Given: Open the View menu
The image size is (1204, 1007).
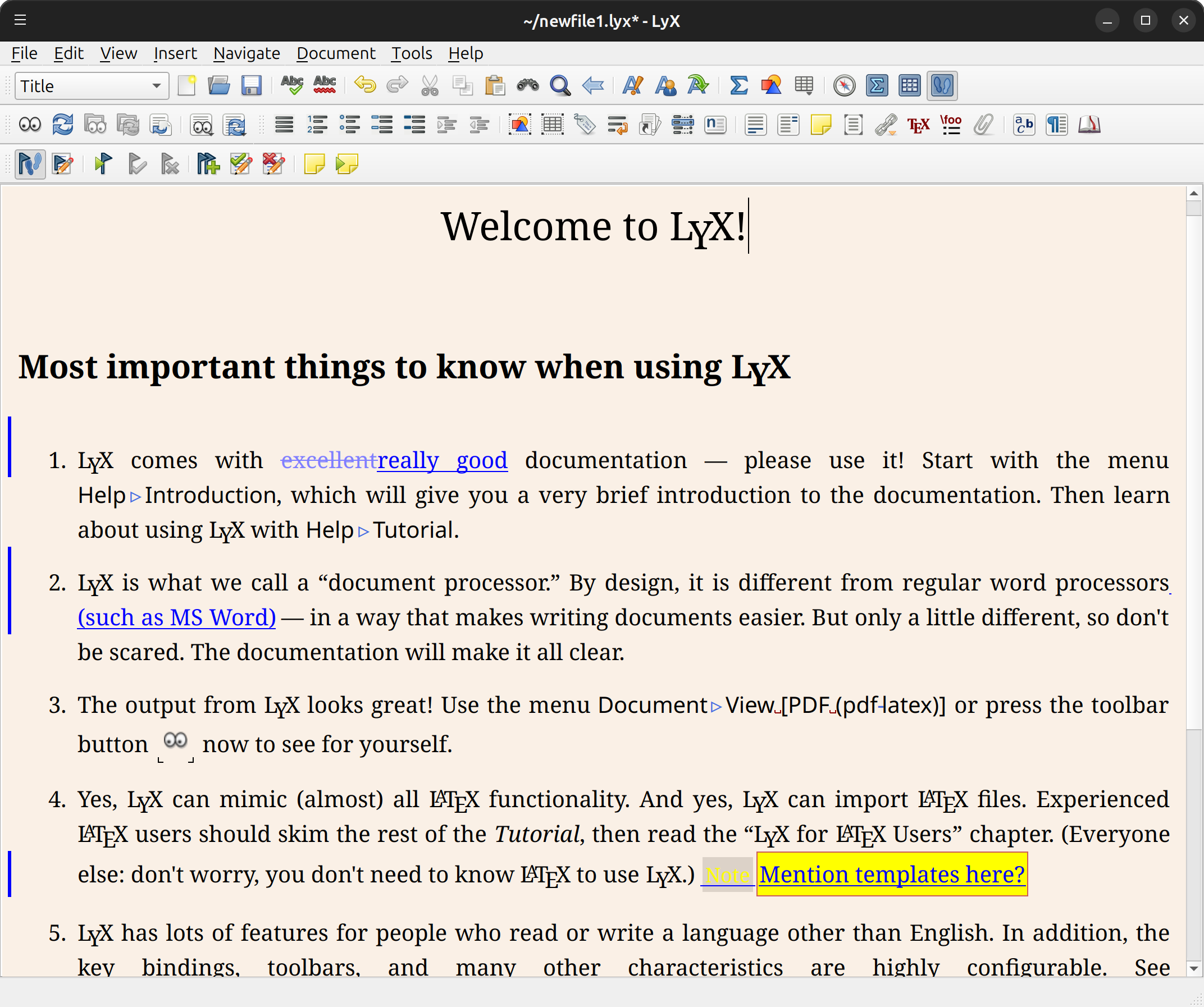Looking at the screenshot, I should (x=118, y=53).
